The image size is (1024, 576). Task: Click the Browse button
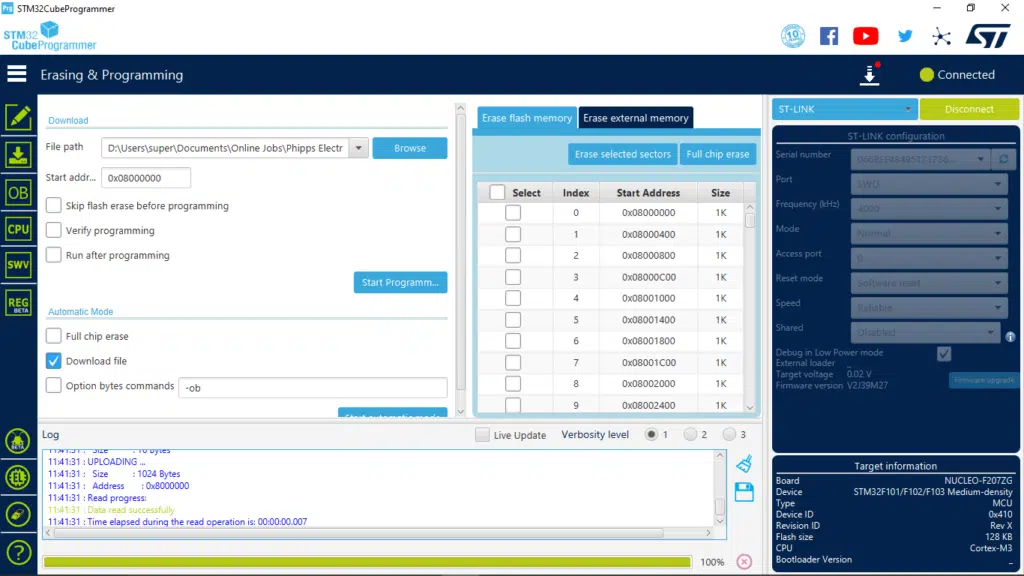point(410,148)
